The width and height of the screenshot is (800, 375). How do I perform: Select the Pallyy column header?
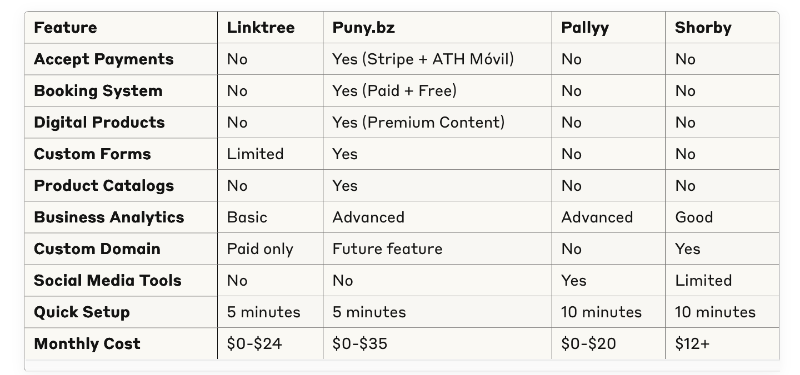click(x=585, y=28)
